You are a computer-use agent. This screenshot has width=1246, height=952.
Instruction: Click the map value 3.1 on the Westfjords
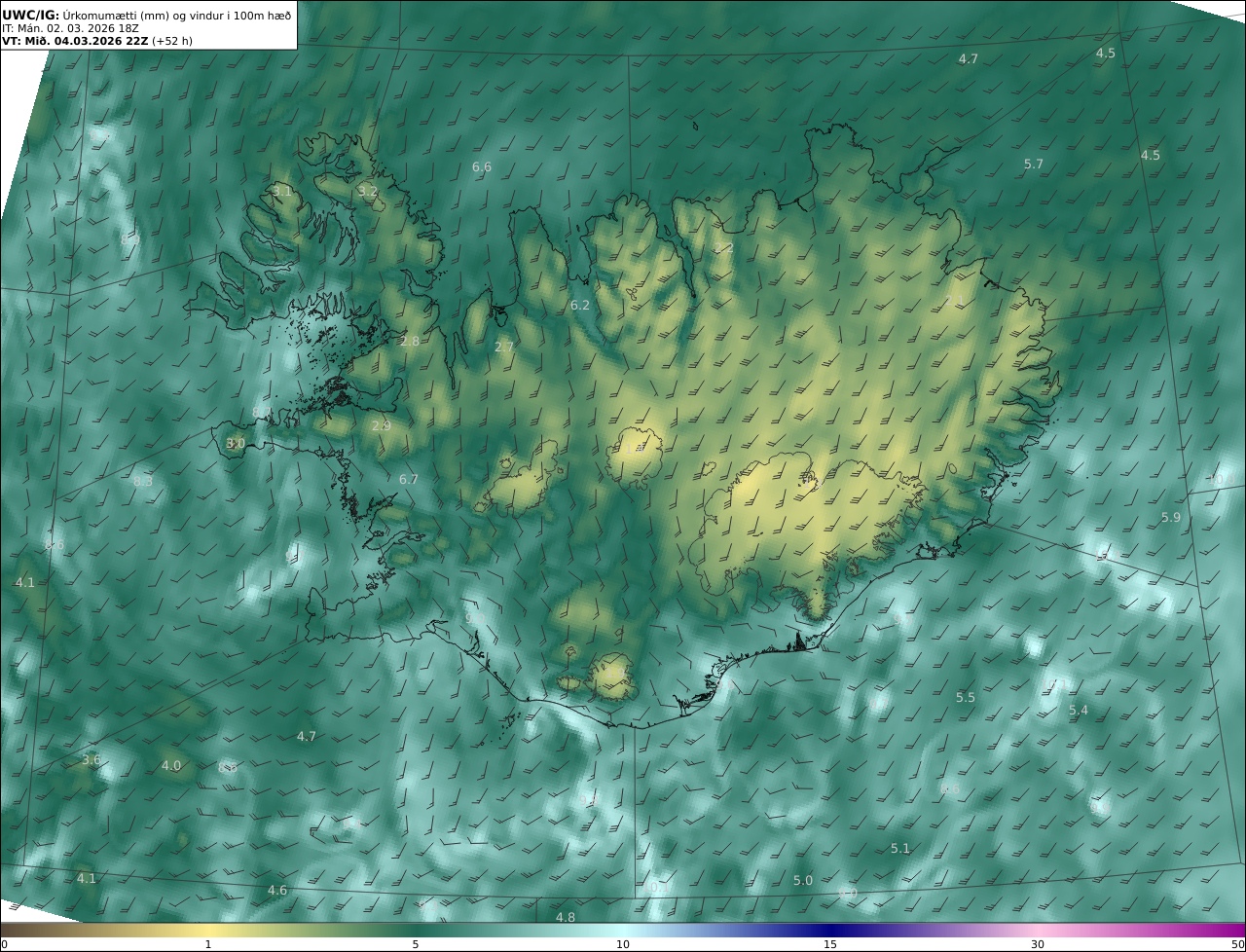coord(281,192)
